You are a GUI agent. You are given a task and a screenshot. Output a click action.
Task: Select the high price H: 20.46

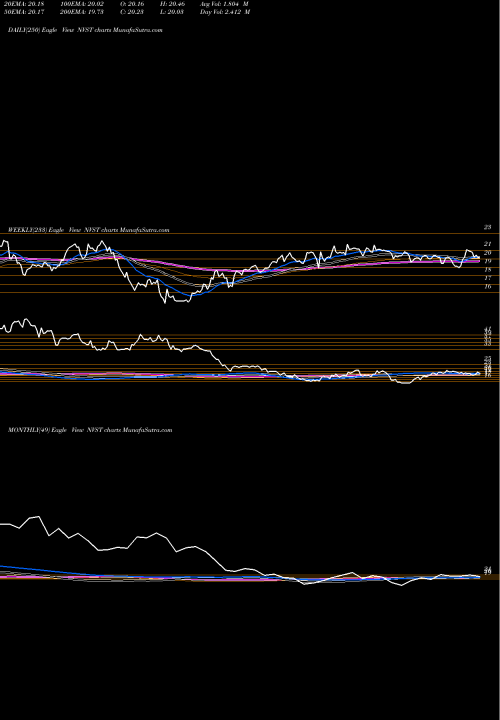pyautogui.click(x=171, y=3)
